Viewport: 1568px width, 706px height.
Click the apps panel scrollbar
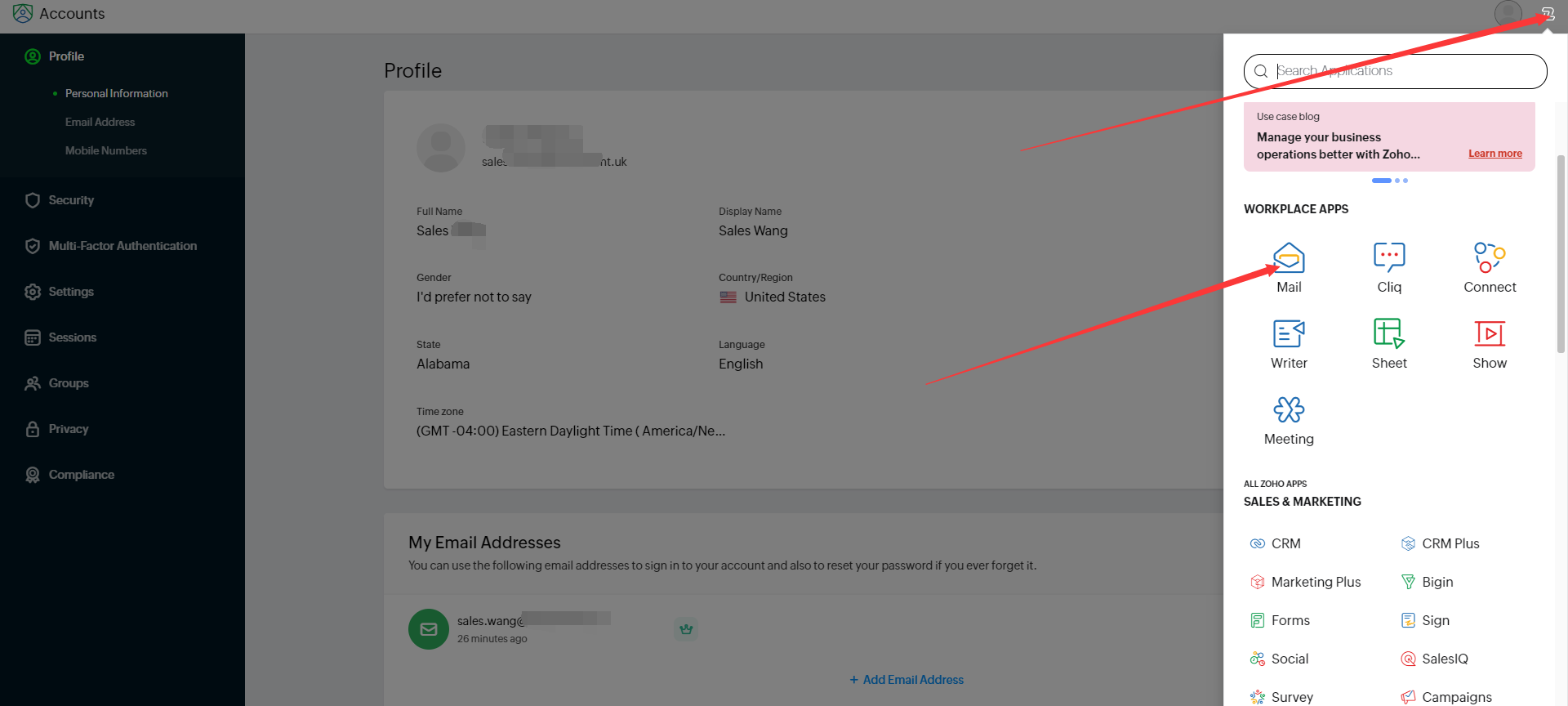pyautogui.click(x=1561, y=253)
